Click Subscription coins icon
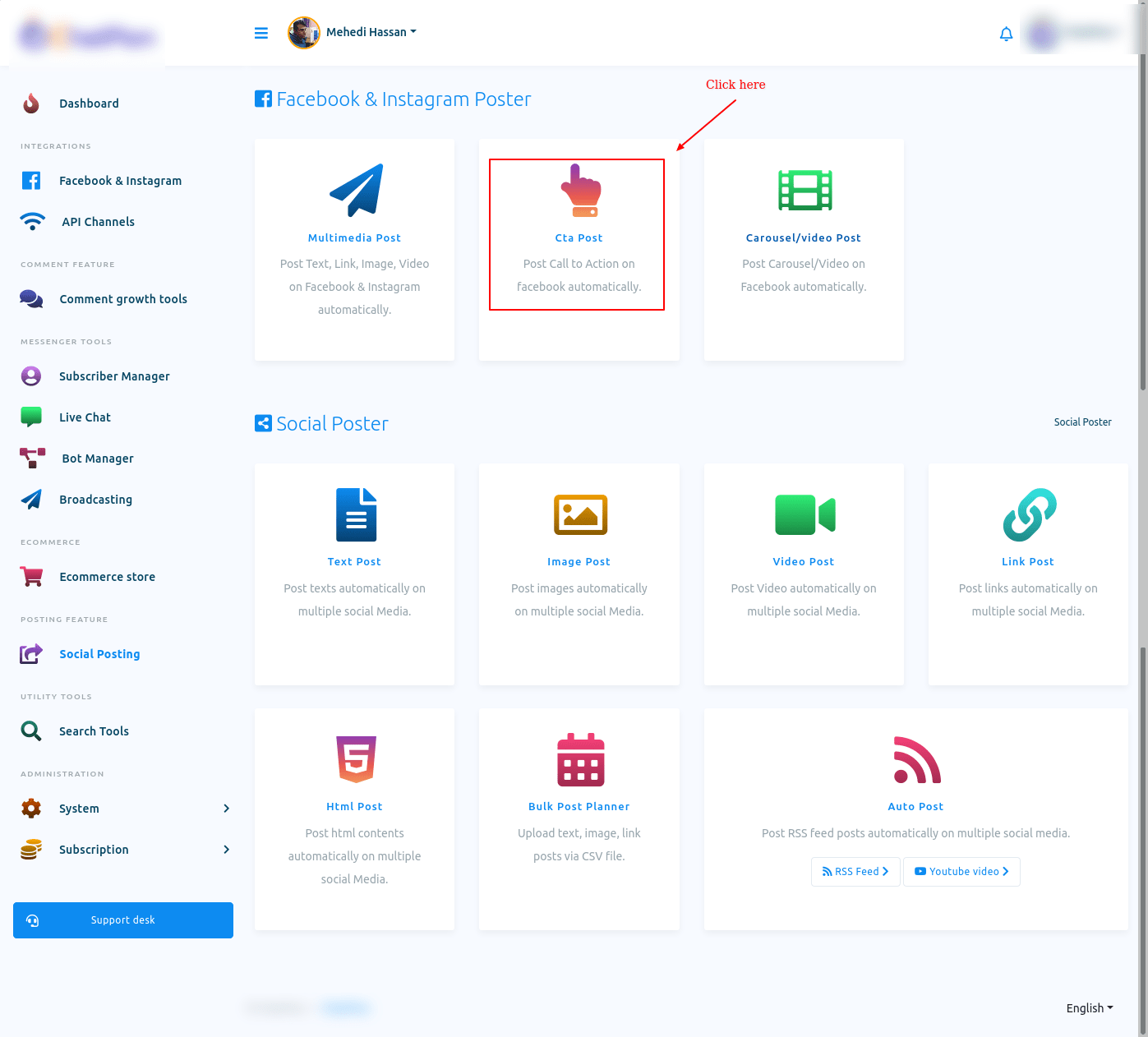The width and height of the screenshot is (1148, 1037). (31, 850)
